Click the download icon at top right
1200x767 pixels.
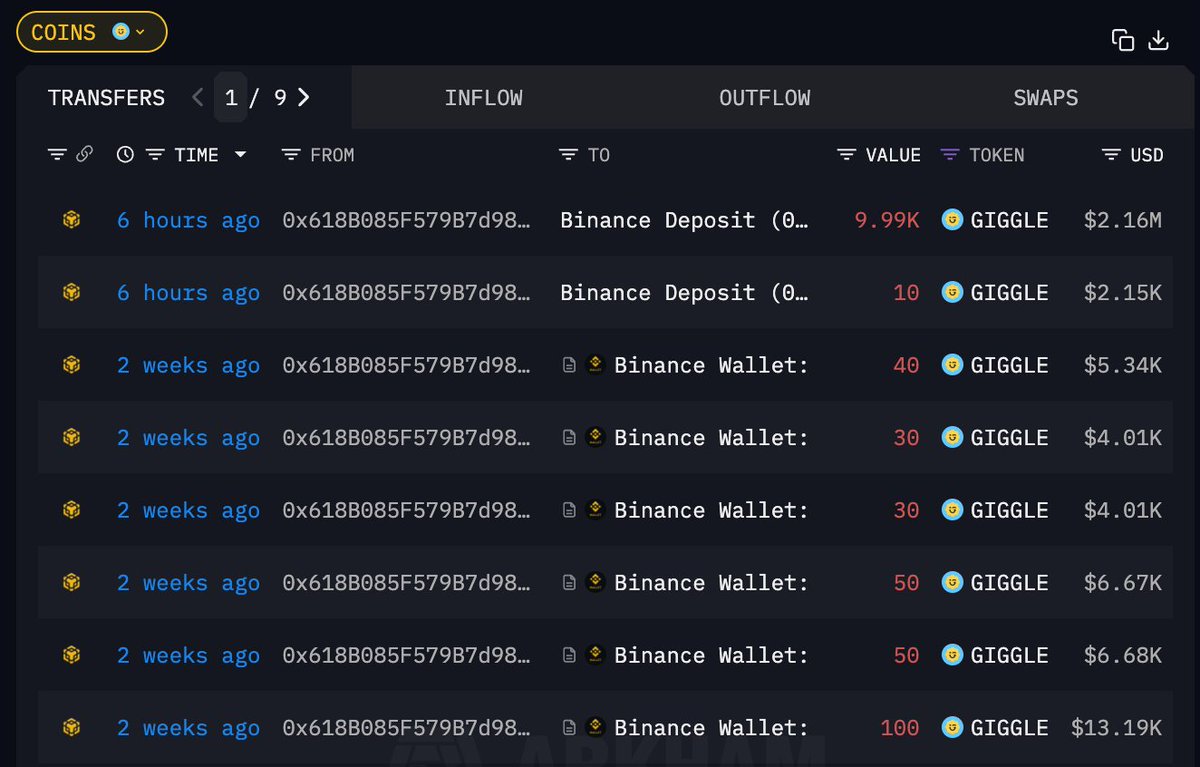click(x=1158, y=40)
